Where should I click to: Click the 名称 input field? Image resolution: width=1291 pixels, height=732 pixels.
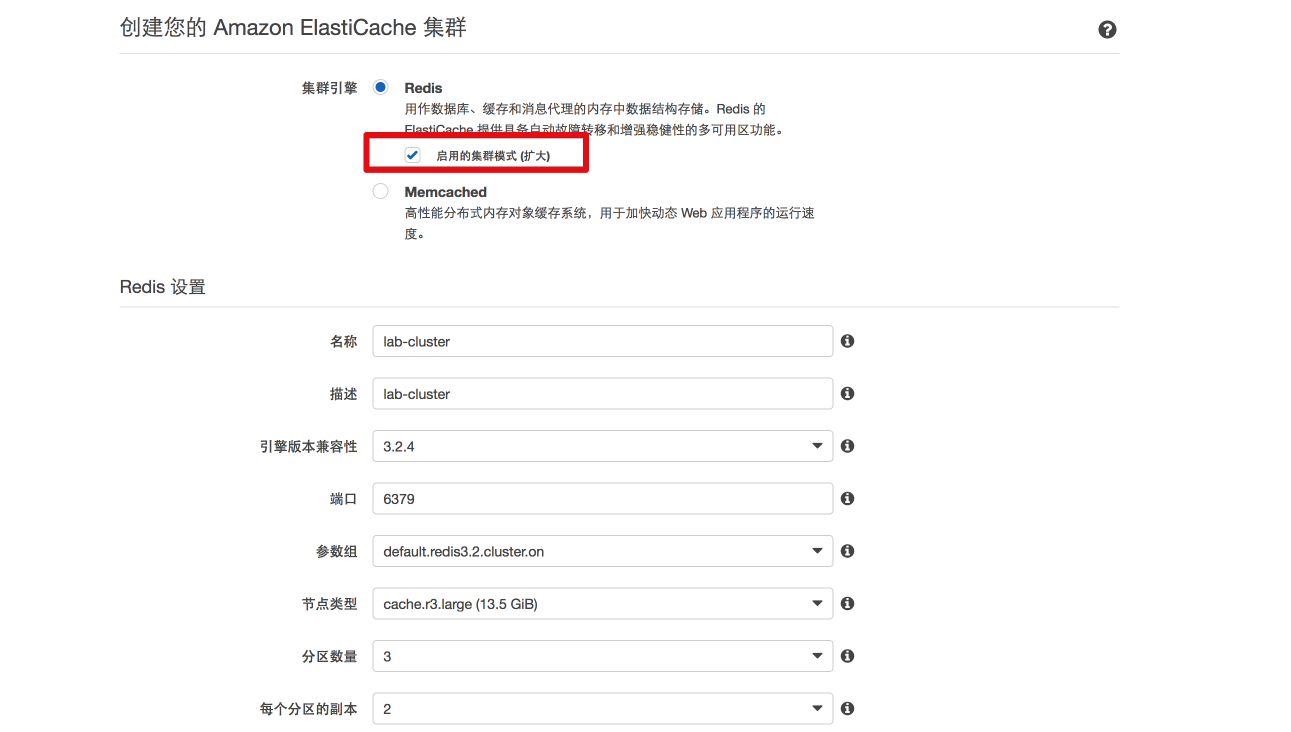[x=602, y=341]
